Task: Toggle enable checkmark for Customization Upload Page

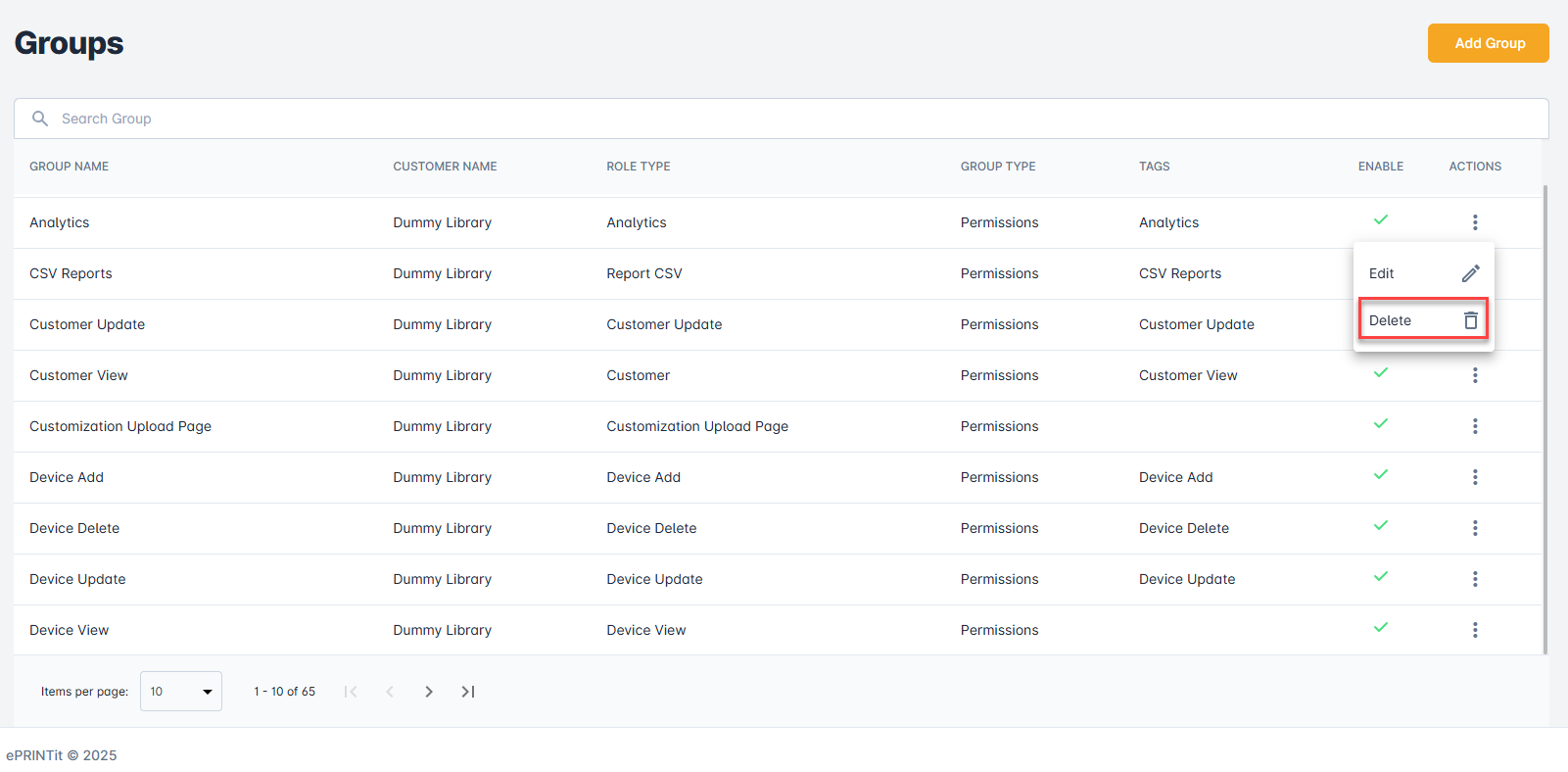Action: (x=1380, y=424)
